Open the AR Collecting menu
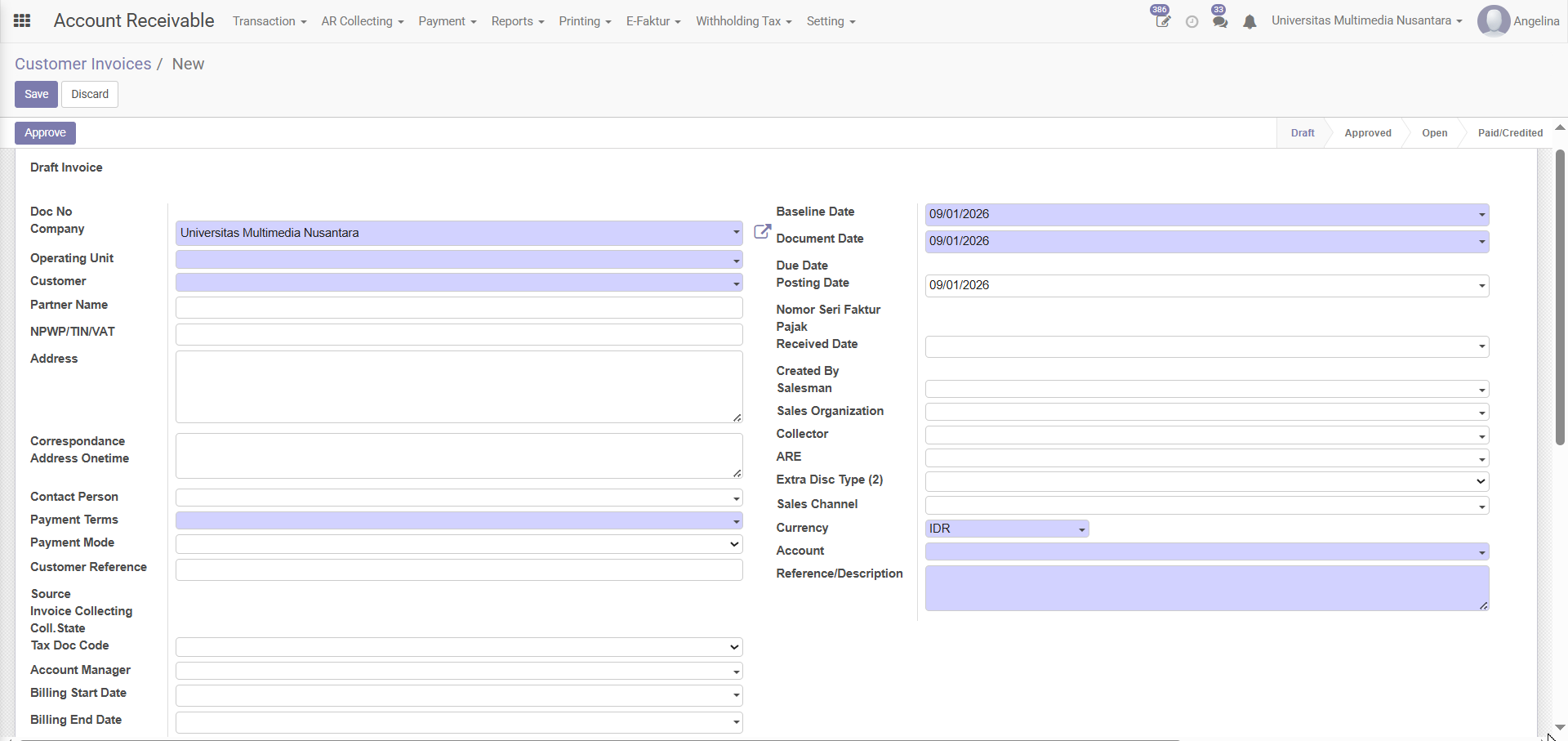1568x741 pixels. click(x=362, y=21)
